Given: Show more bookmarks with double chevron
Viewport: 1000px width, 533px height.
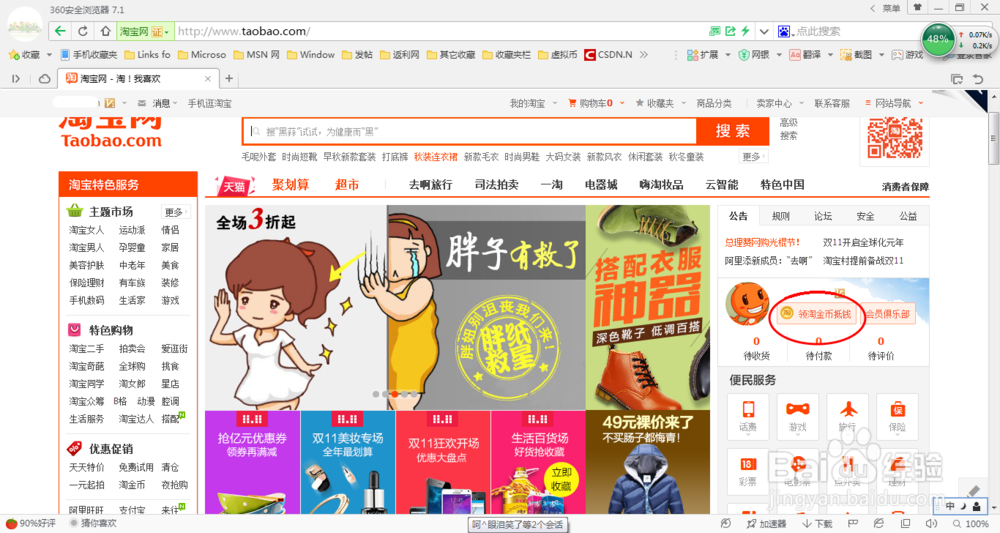Looking at the screenshot, I should coord(644,55).
